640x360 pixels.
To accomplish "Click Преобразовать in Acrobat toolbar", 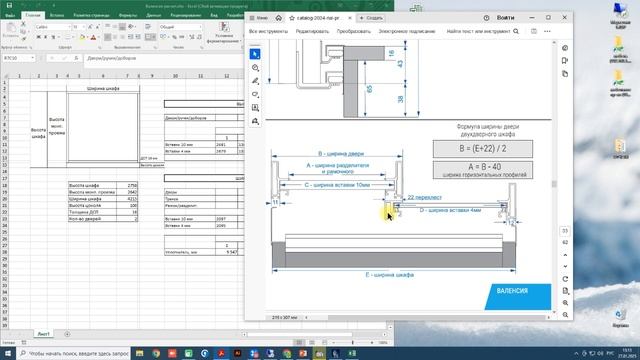I will 353,31.
